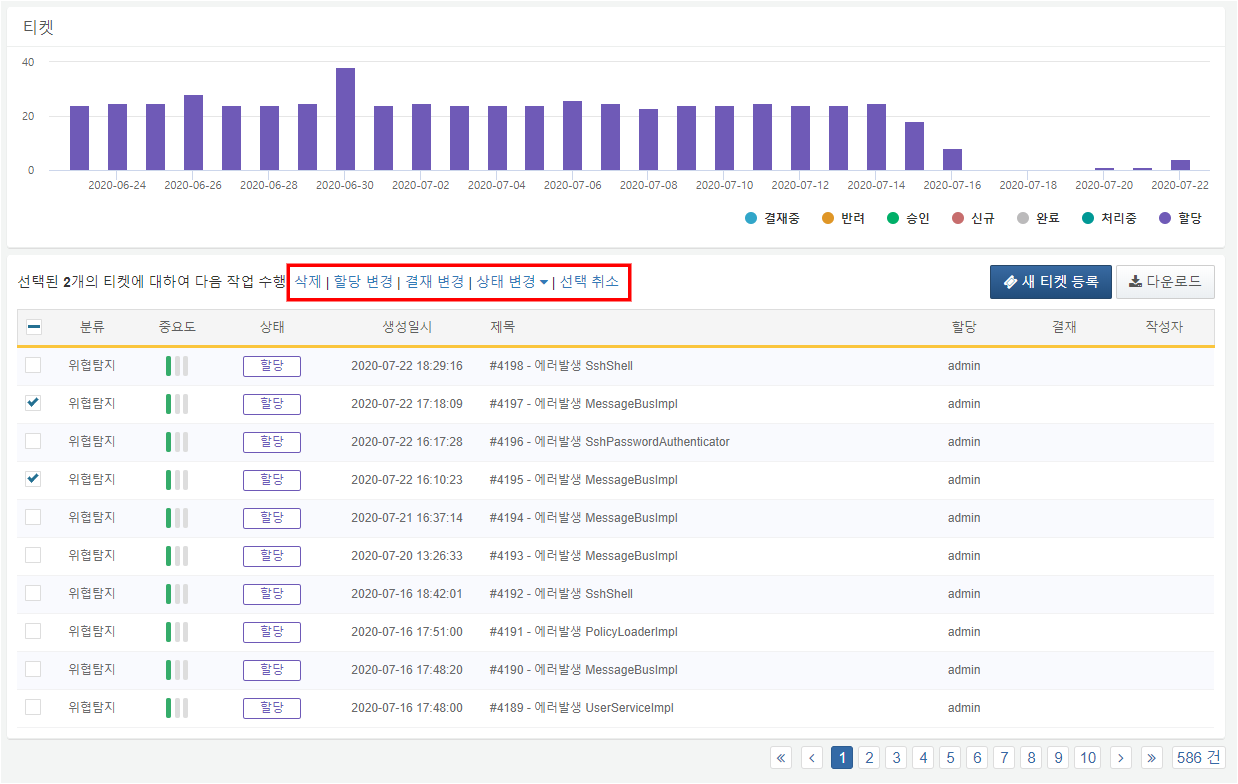Select page 10 in pagination
This screenshot has width=1238, height=784.
pos(1088,758)
